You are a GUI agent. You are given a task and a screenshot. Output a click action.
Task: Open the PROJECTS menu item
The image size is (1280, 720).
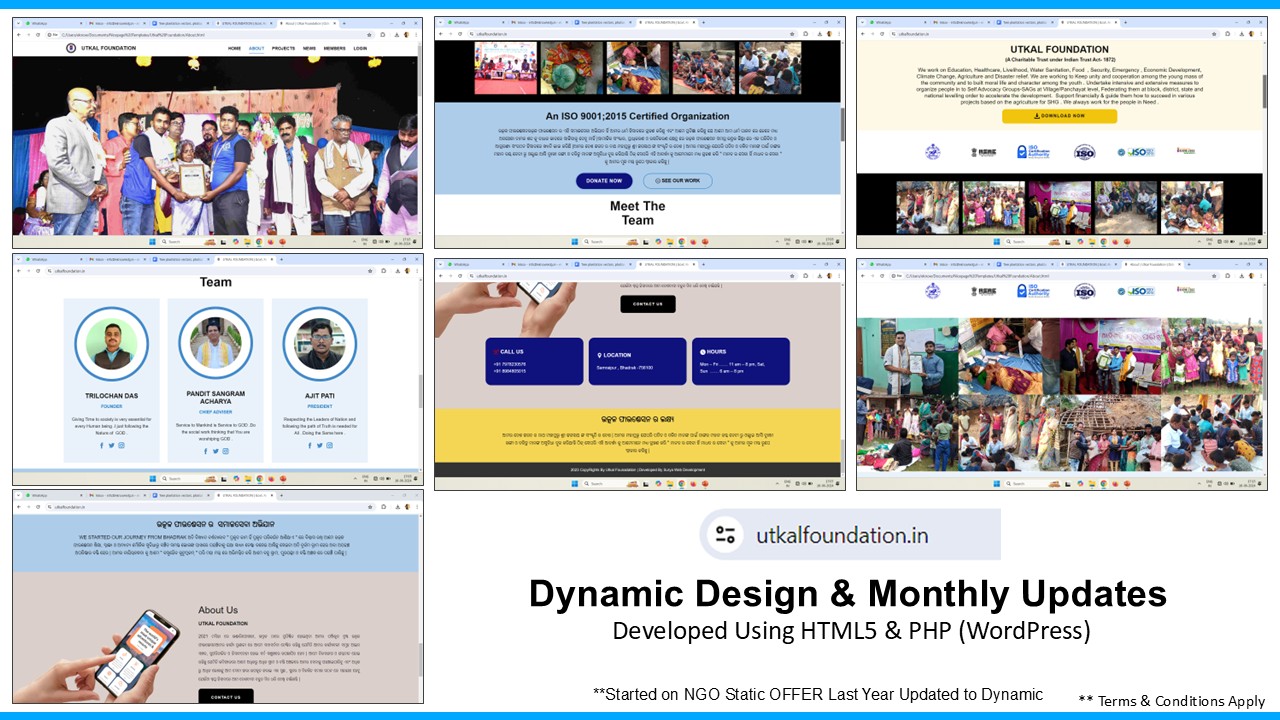click(x=283, y=48)
